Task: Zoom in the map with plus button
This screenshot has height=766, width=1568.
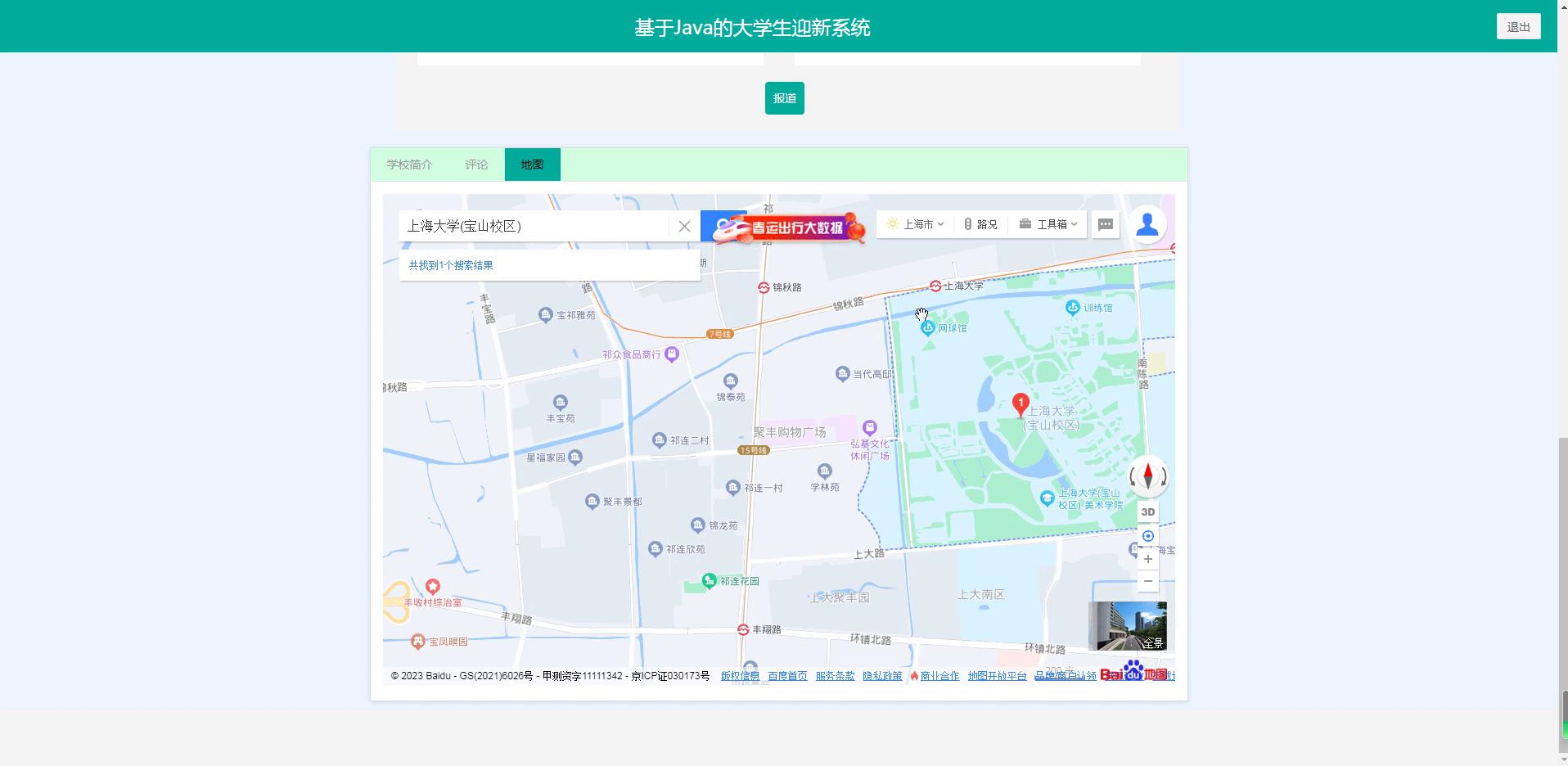Action: point(1148,559)
